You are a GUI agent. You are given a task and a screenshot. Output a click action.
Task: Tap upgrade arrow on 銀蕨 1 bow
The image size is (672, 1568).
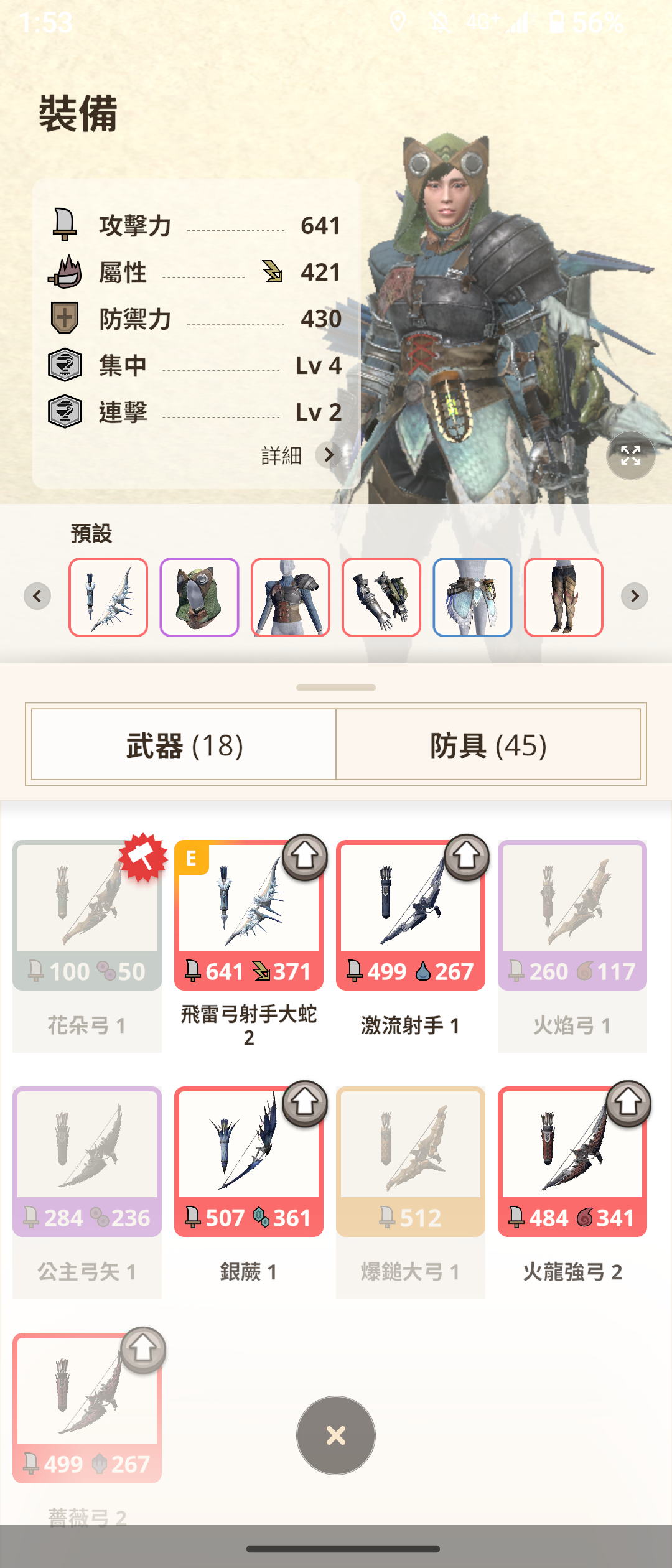(305, 1103)
